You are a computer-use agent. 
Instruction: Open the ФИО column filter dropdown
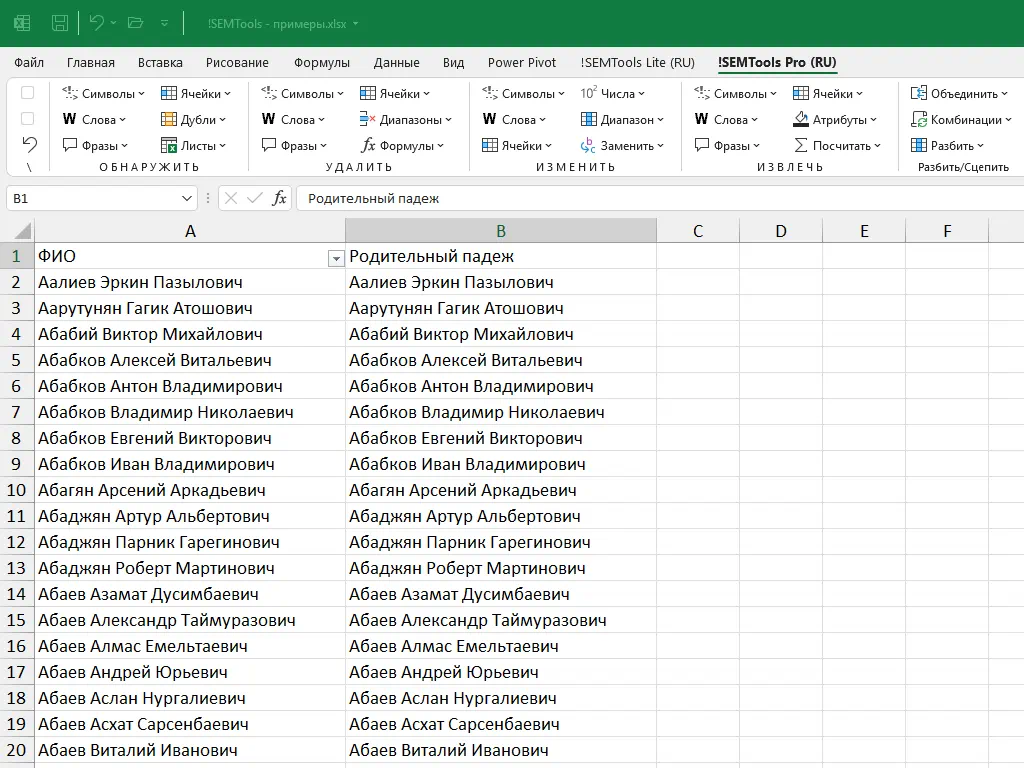336,259
